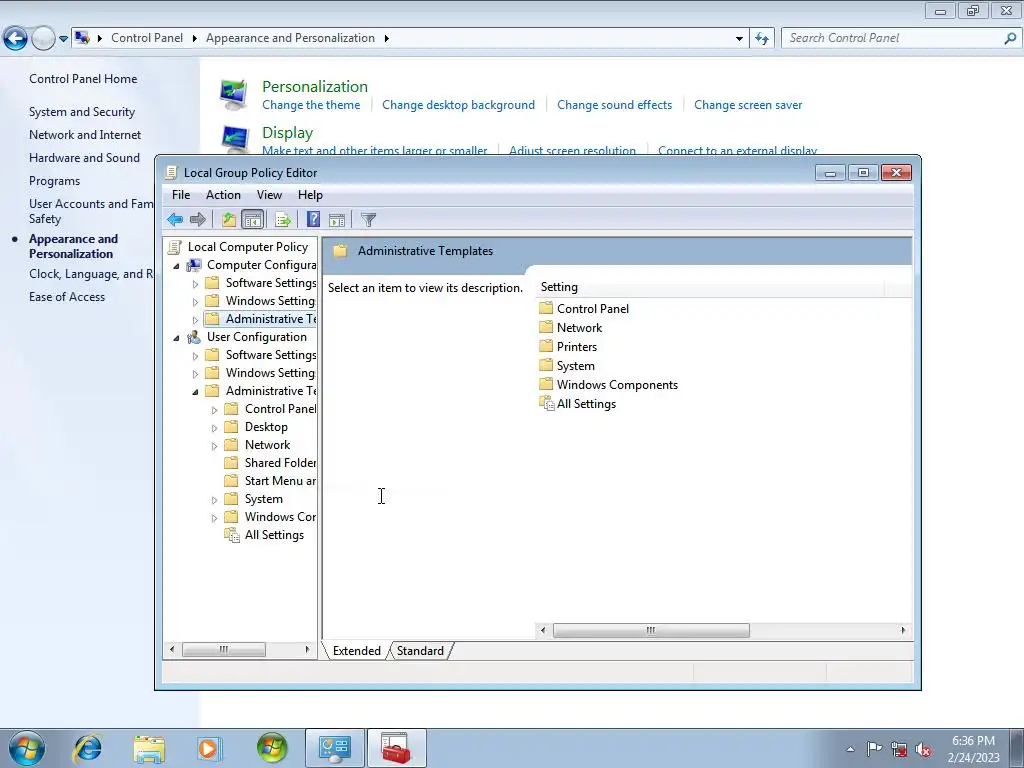The image size is (1024, 768).
Task: Expand Windows Settings under Computer Configuration
Action: point(195,302)
